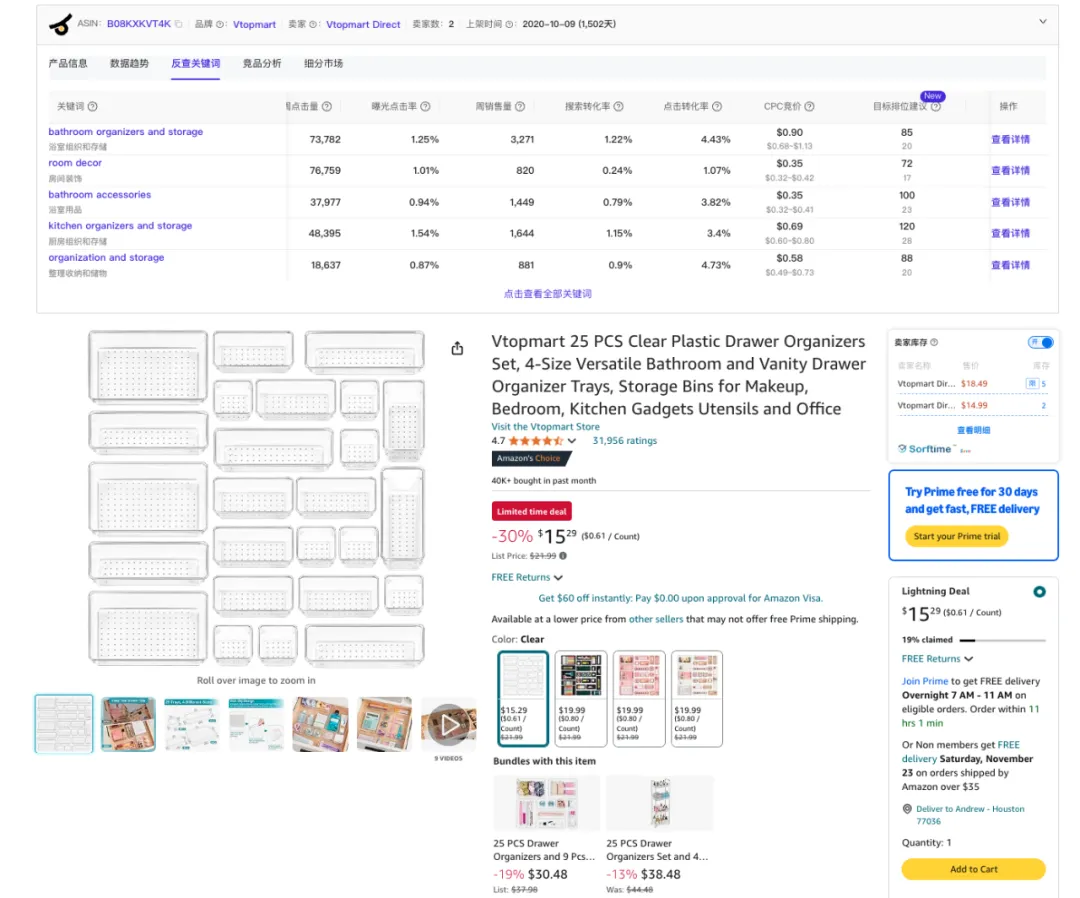
Task: Click help icon next to 点击转化率
Action: pos(717,106)
